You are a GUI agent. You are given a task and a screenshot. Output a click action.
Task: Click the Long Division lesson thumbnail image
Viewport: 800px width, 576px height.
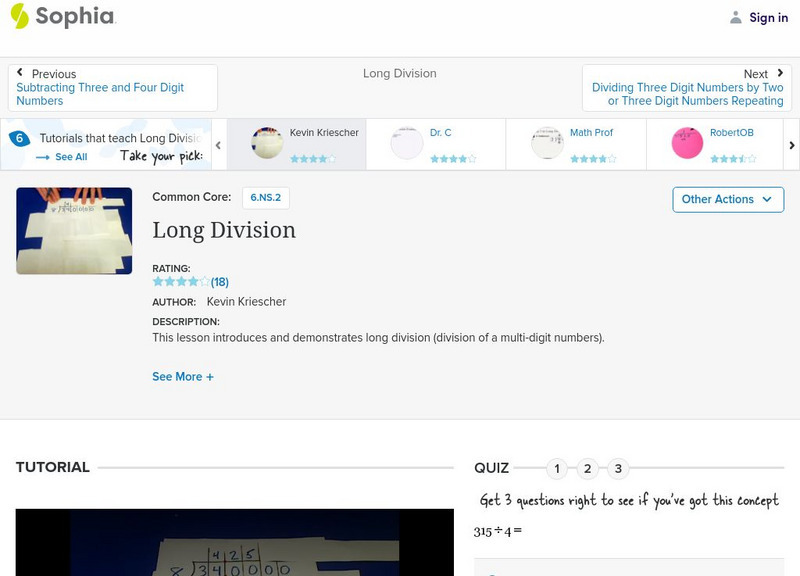pos(73,230)
